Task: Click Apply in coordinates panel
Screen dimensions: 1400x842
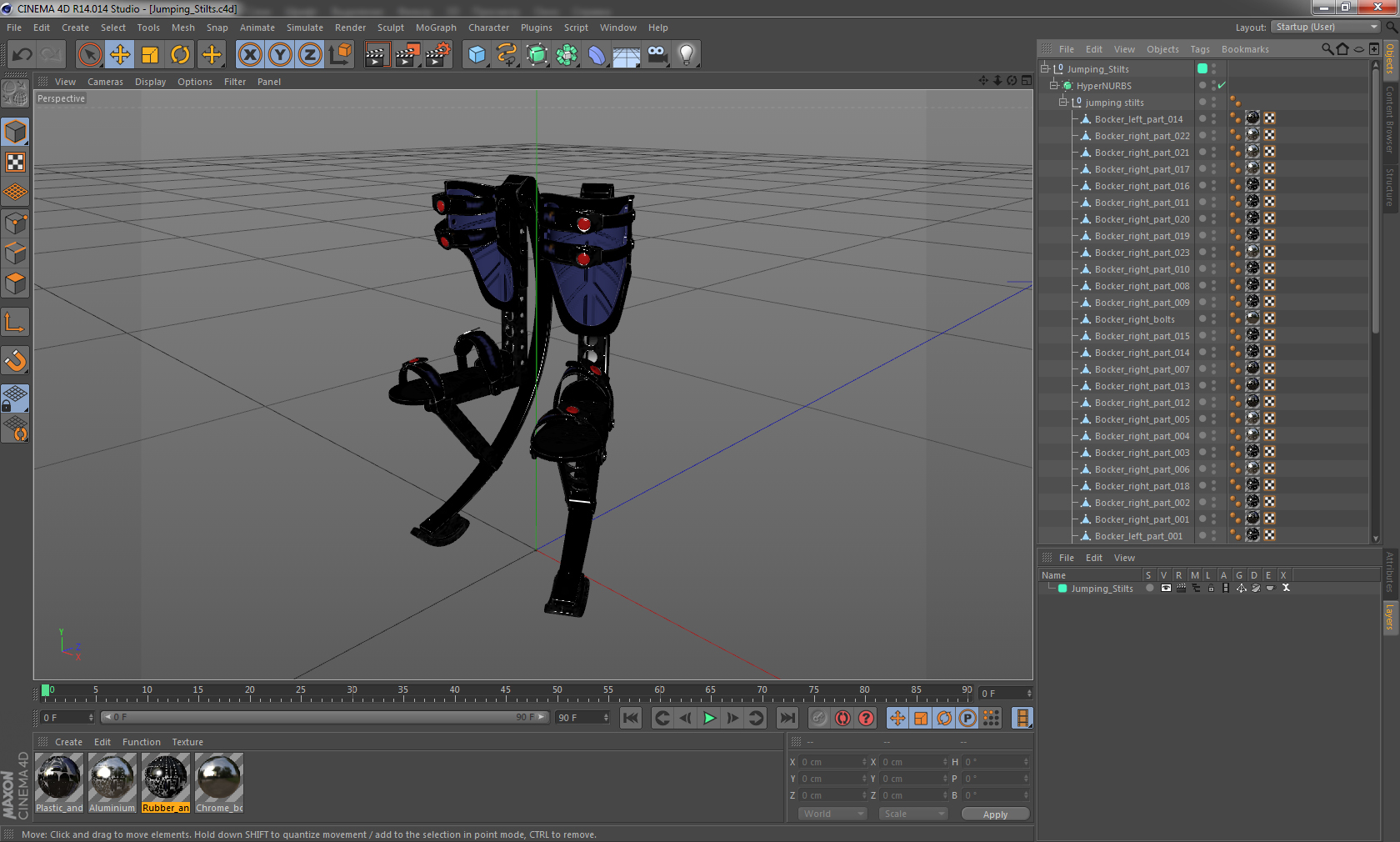Action: pyautogui.click(x=995, y=814)
